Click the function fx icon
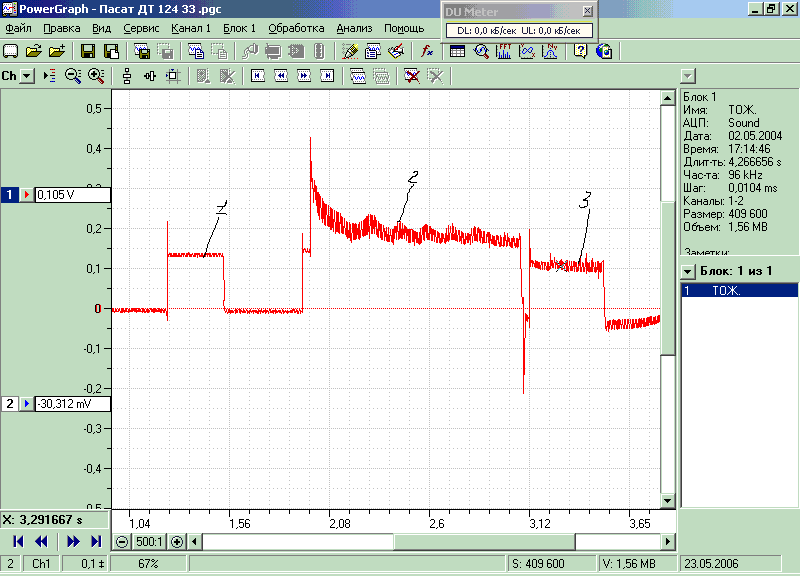Viewport: 800px width, 576px height. pos(427,51)
